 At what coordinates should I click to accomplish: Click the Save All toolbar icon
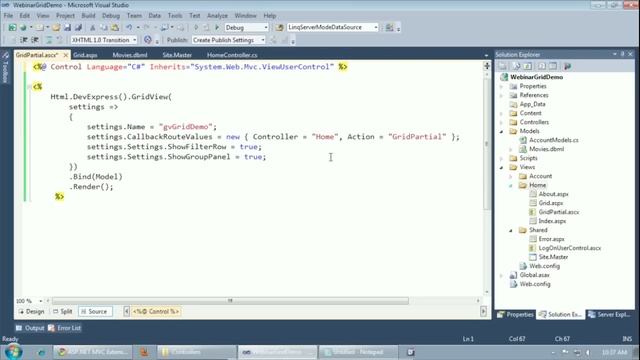coord(78,27)
